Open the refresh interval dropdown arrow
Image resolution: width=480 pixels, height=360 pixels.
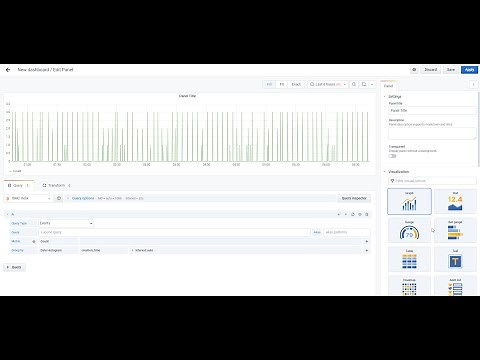372,84
